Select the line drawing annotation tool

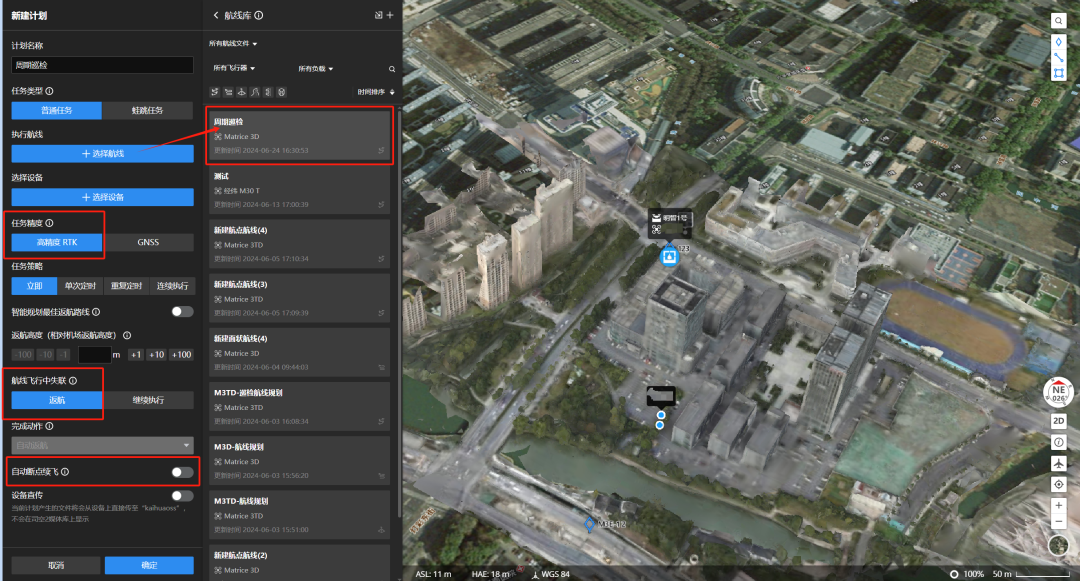tap(1058, 57)
